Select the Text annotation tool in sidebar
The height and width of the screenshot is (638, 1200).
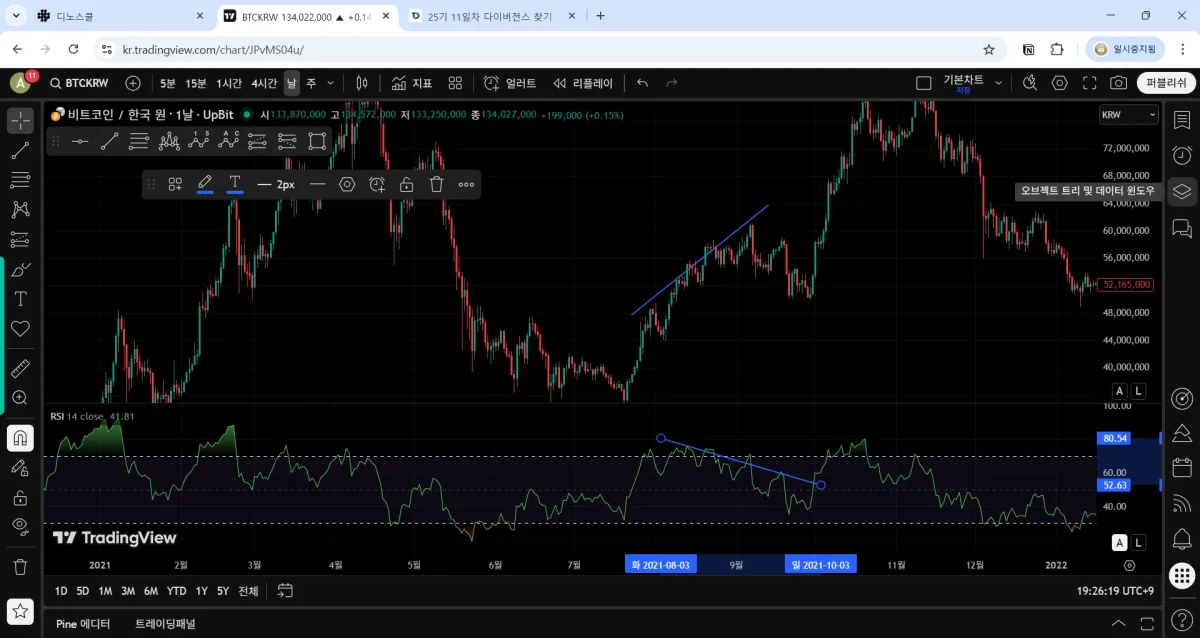[20, 299]
